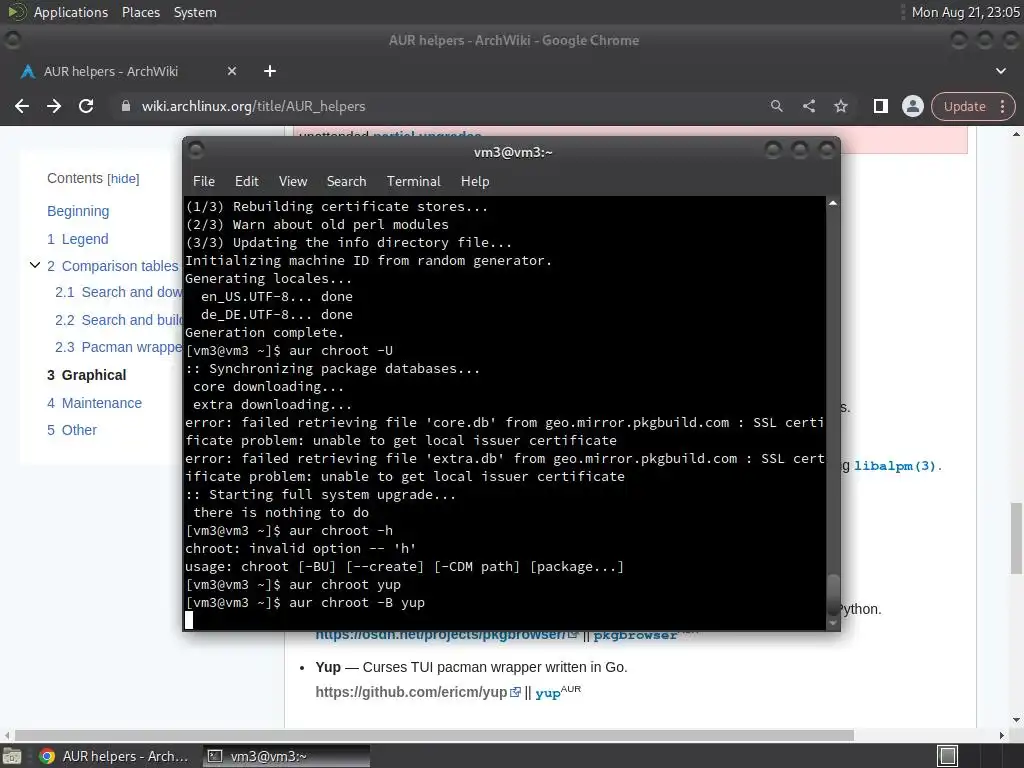The image size is (1024, 768).
Task: Open the terminal Help menu
Action: click(x=475, y=182)
